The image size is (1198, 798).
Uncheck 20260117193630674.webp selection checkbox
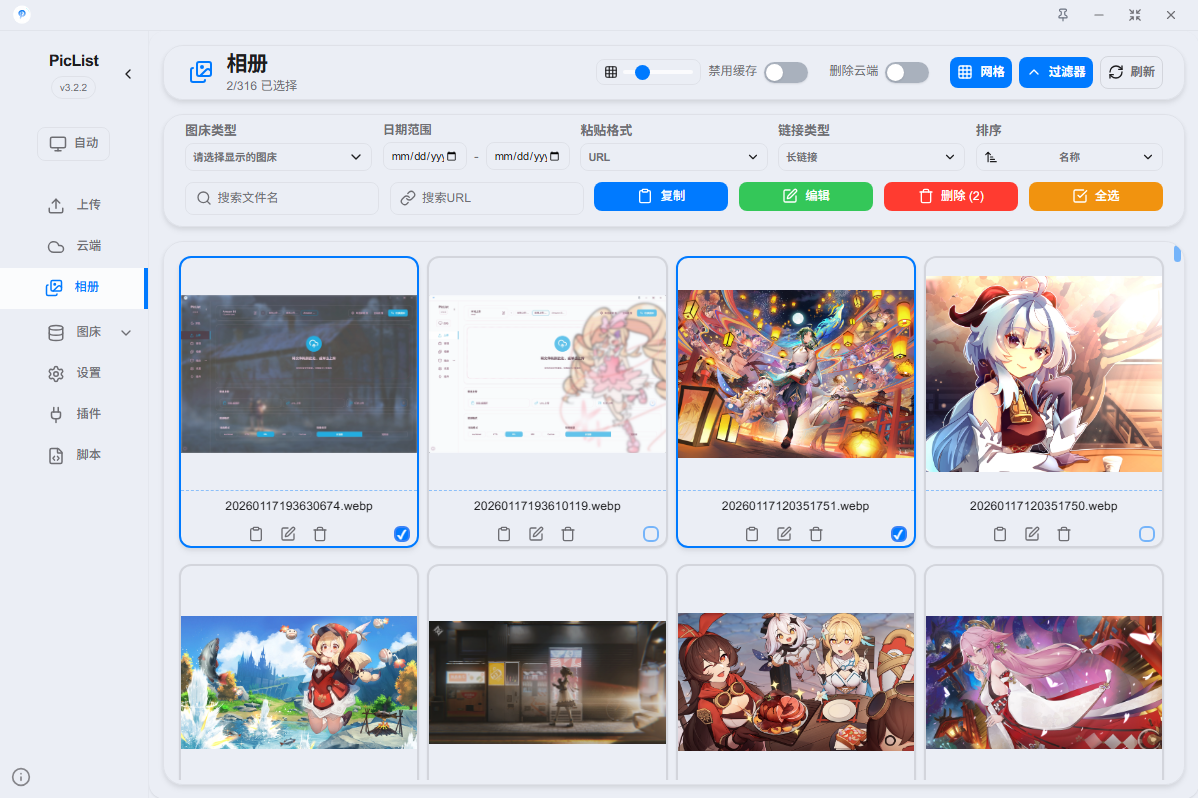click(402, 534)
